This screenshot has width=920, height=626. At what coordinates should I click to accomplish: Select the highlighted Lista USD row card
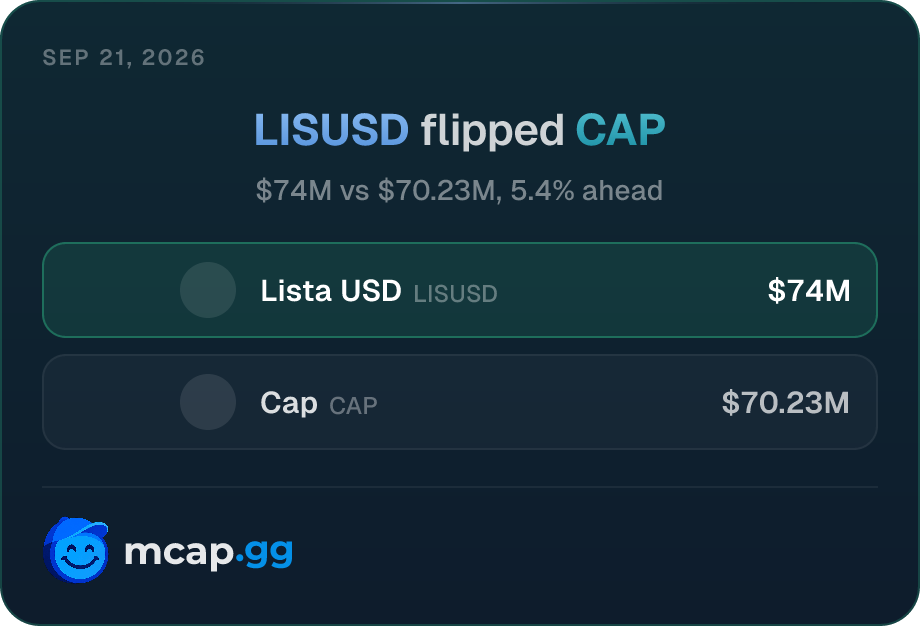[460, 290]
